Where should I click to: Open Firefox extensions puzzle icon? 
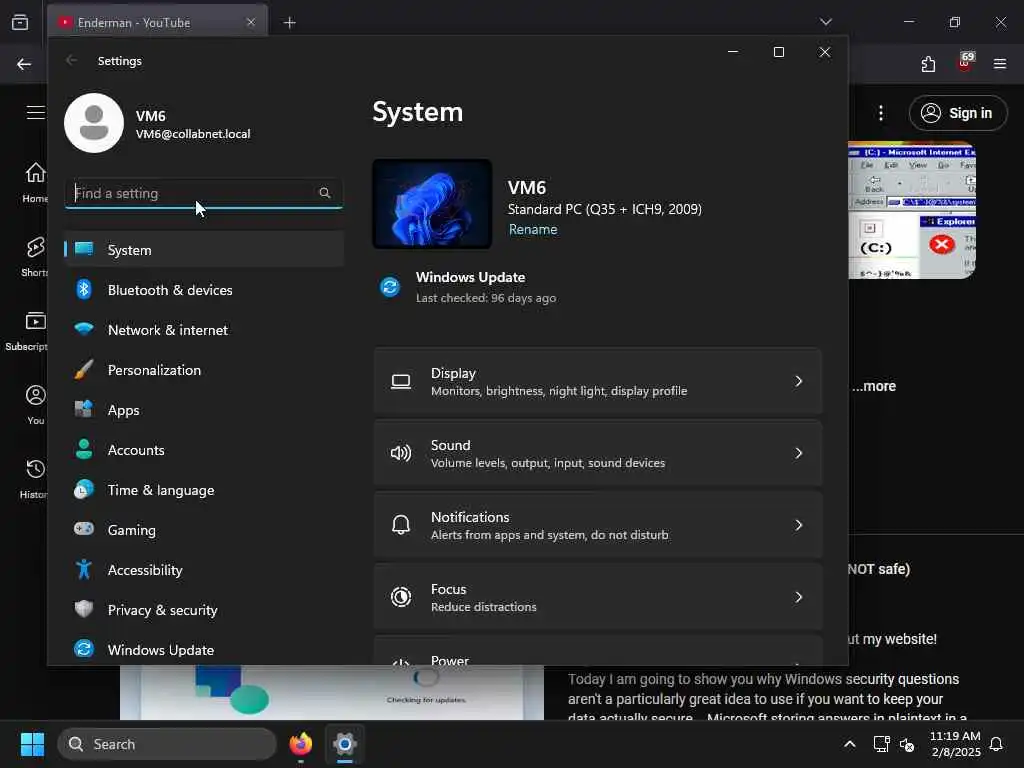point(928,64)
